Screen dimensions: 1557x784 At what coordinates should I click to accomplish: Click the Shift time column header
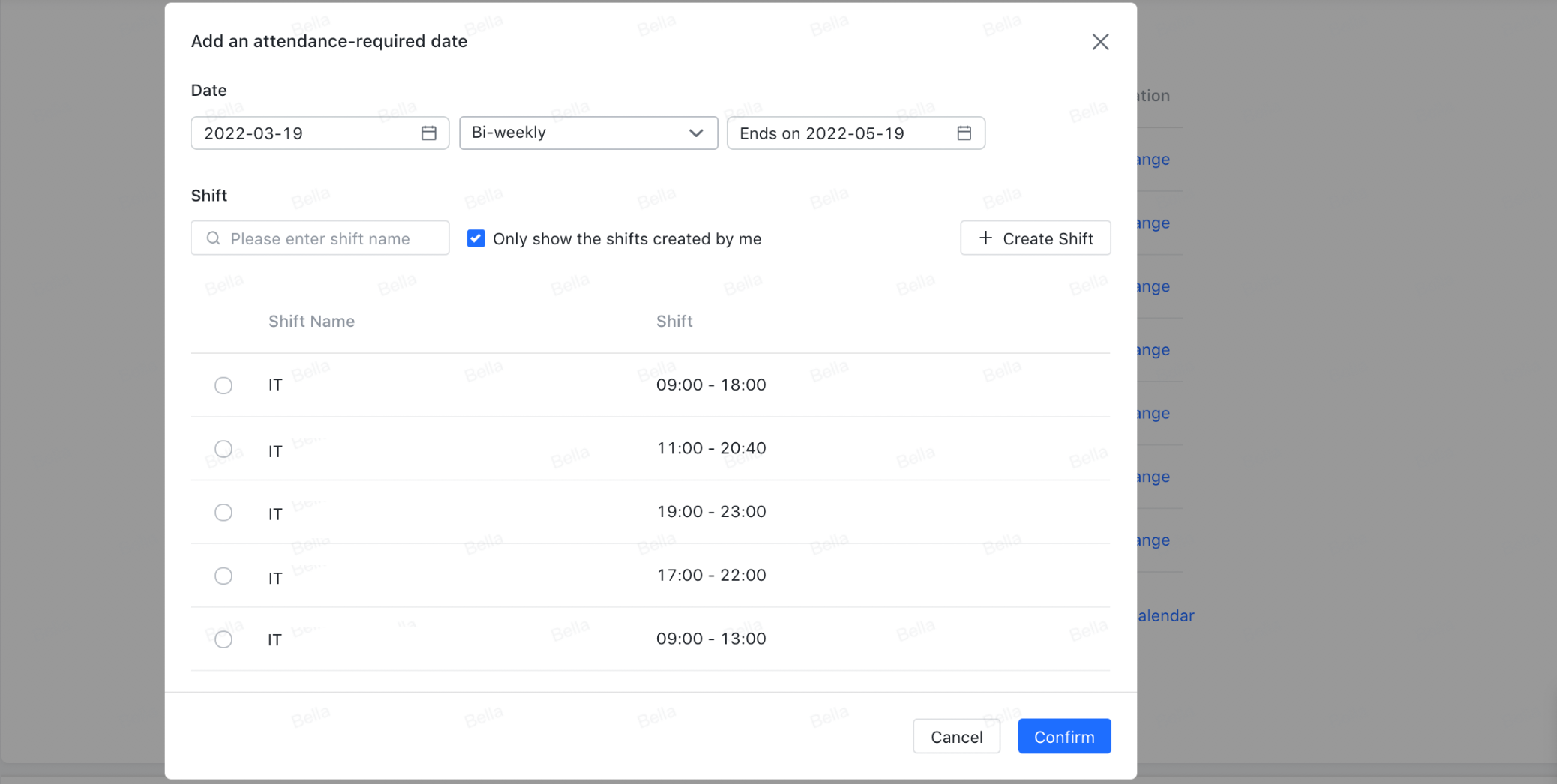pyautogui.click(x=673, y=322)
